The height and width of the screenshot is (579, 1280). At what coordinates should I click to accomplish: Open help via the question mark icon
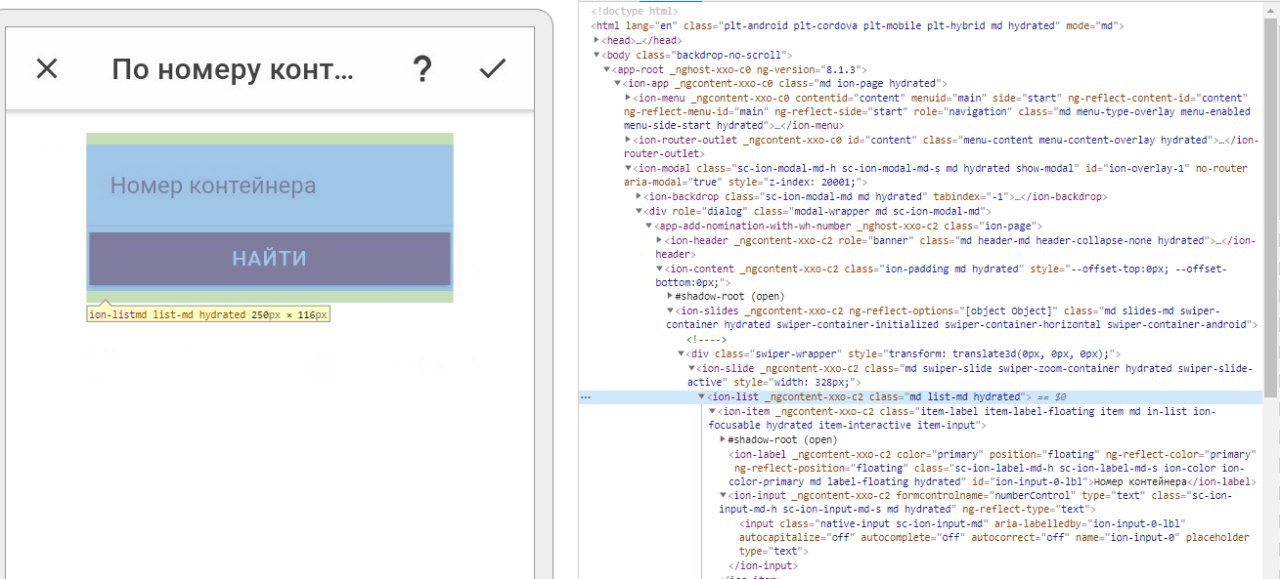(x=423, y=69)
